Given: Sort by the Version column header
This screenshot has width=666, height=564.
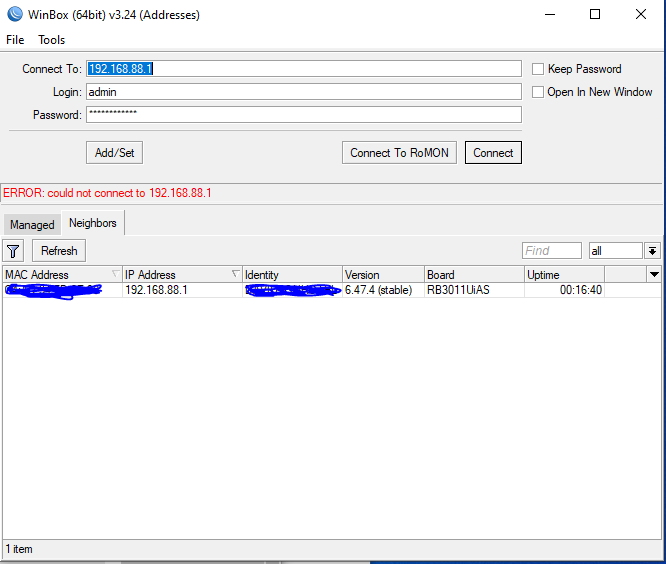Looking at the screenshot, I should (383, 274).
